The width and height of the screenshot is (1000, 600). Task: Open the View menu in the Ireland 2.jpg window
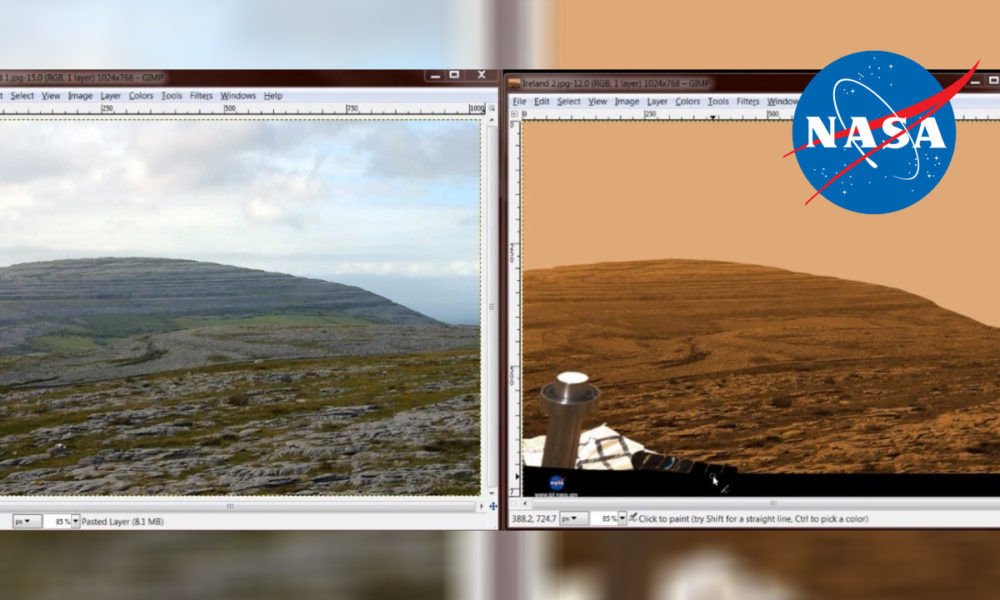click(x=598, y=101)
